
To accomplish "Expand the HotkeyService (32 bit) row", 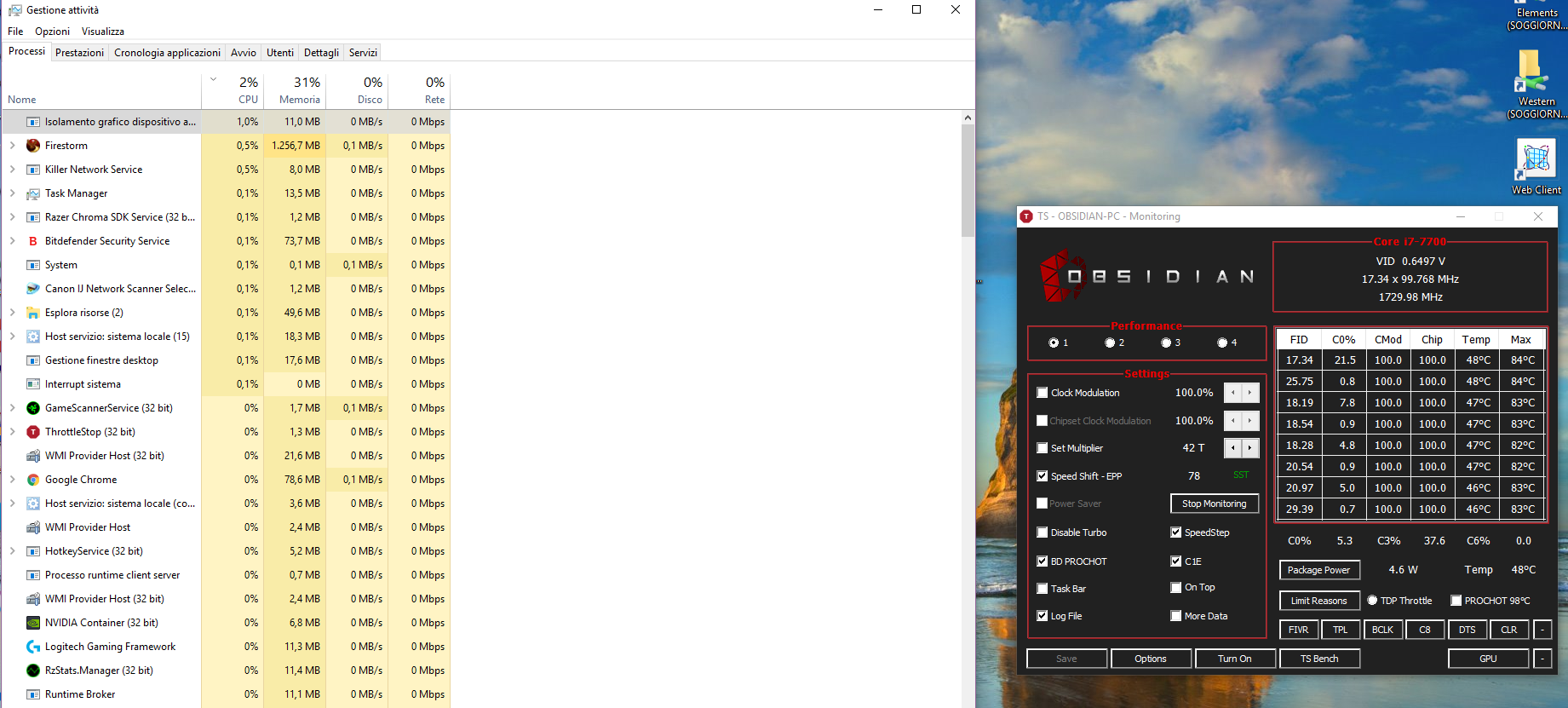I will [x=12, y=551].
